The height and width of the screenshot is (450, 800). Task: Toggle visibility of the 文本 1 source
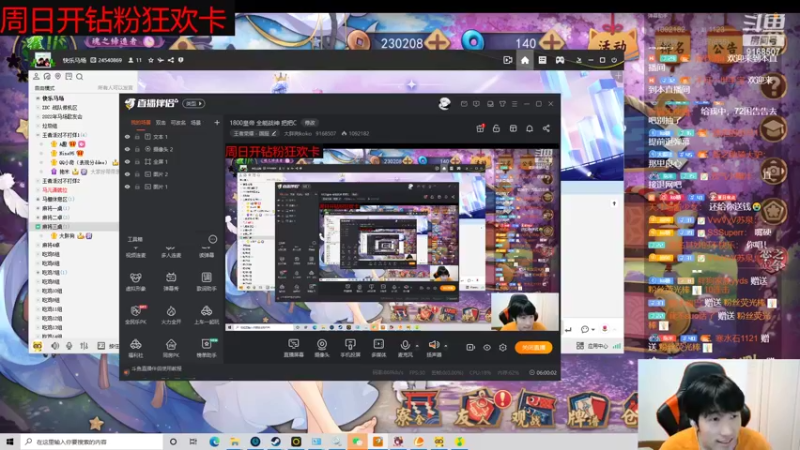(127, 137)
